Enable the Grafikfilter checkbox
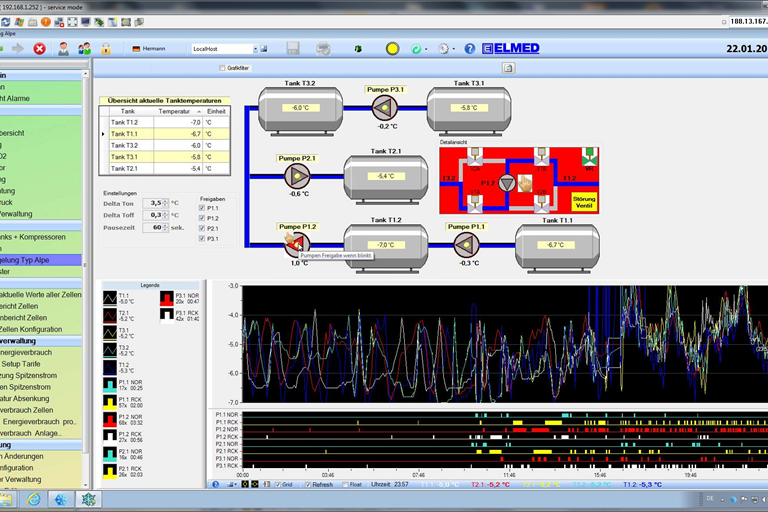Viewport: 768px width, 512px height. click(x=222, y=68)
